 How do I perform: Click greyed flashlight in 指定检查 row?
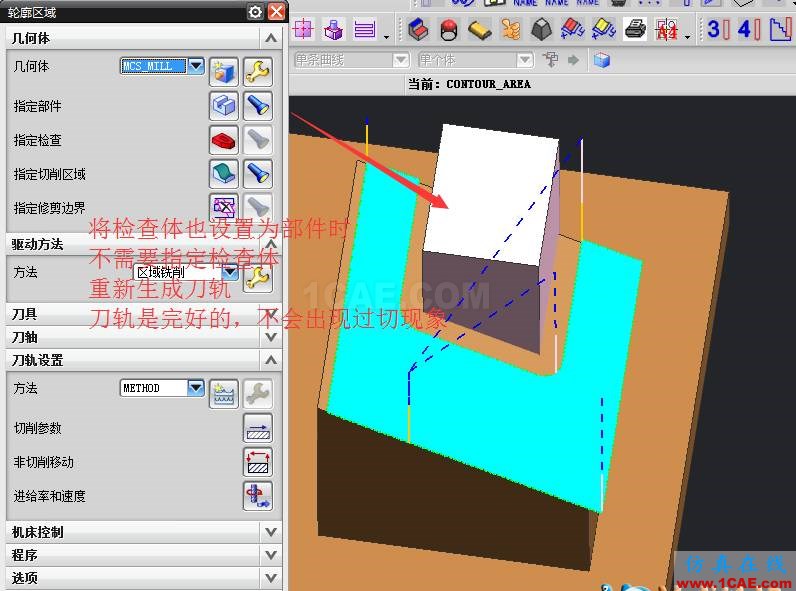point(258,140)
